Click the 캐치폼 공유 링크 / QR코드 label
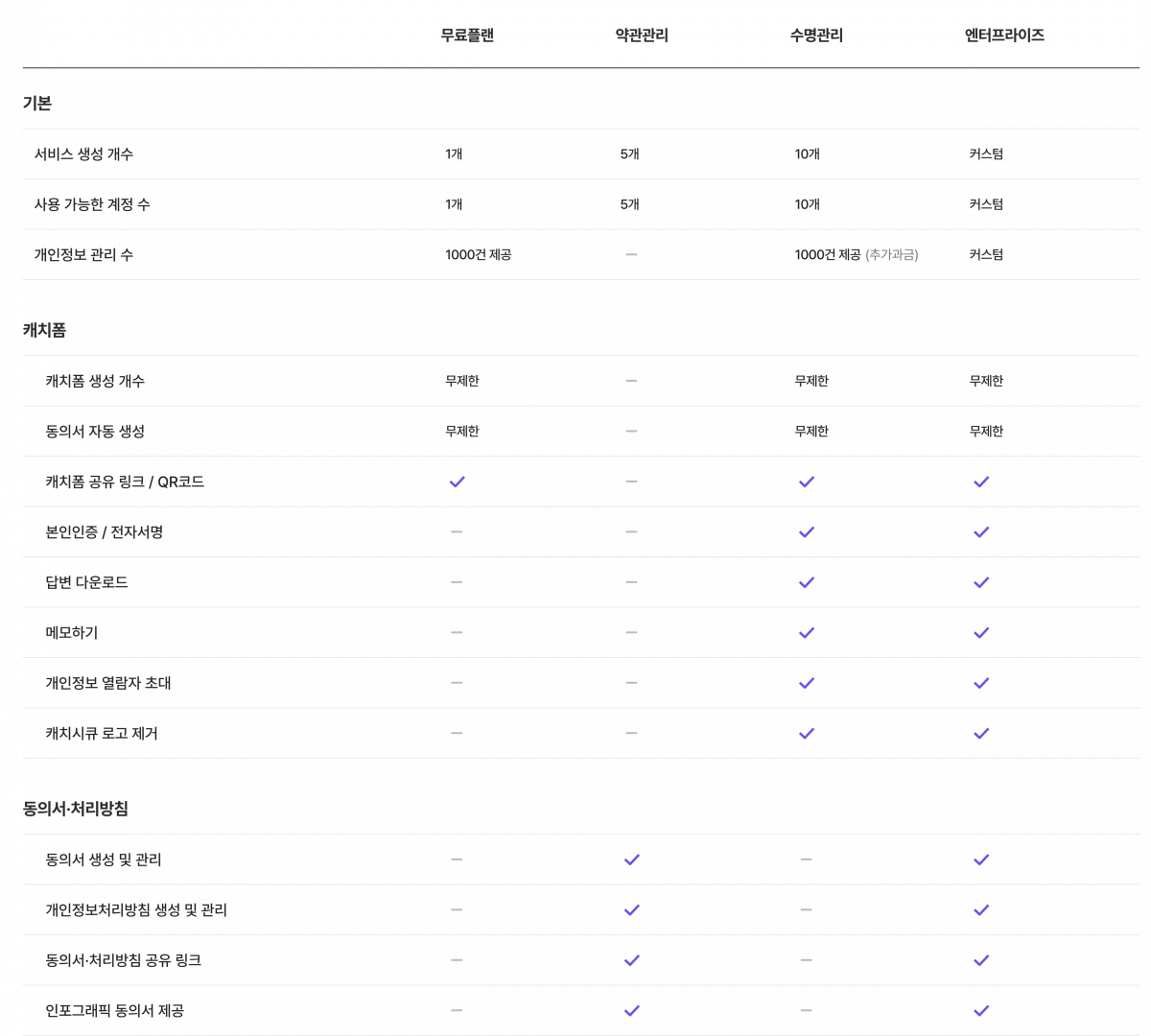This screenshot has width=1151, height=1036. coord(125,482)
